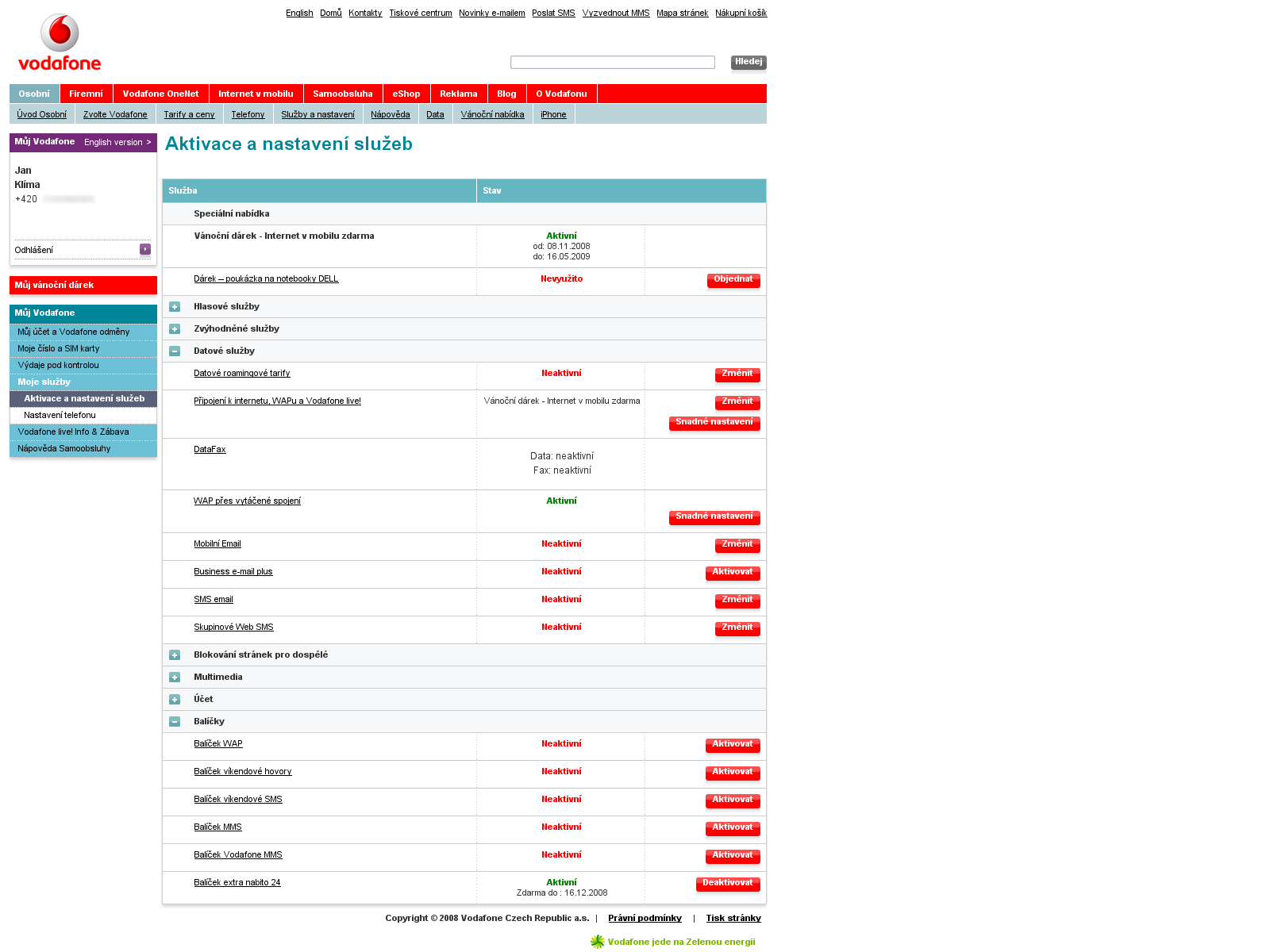Screen dimensions: 1270x952
Task: Activate Balíček víkendové hovory
Action: point(733,773)
